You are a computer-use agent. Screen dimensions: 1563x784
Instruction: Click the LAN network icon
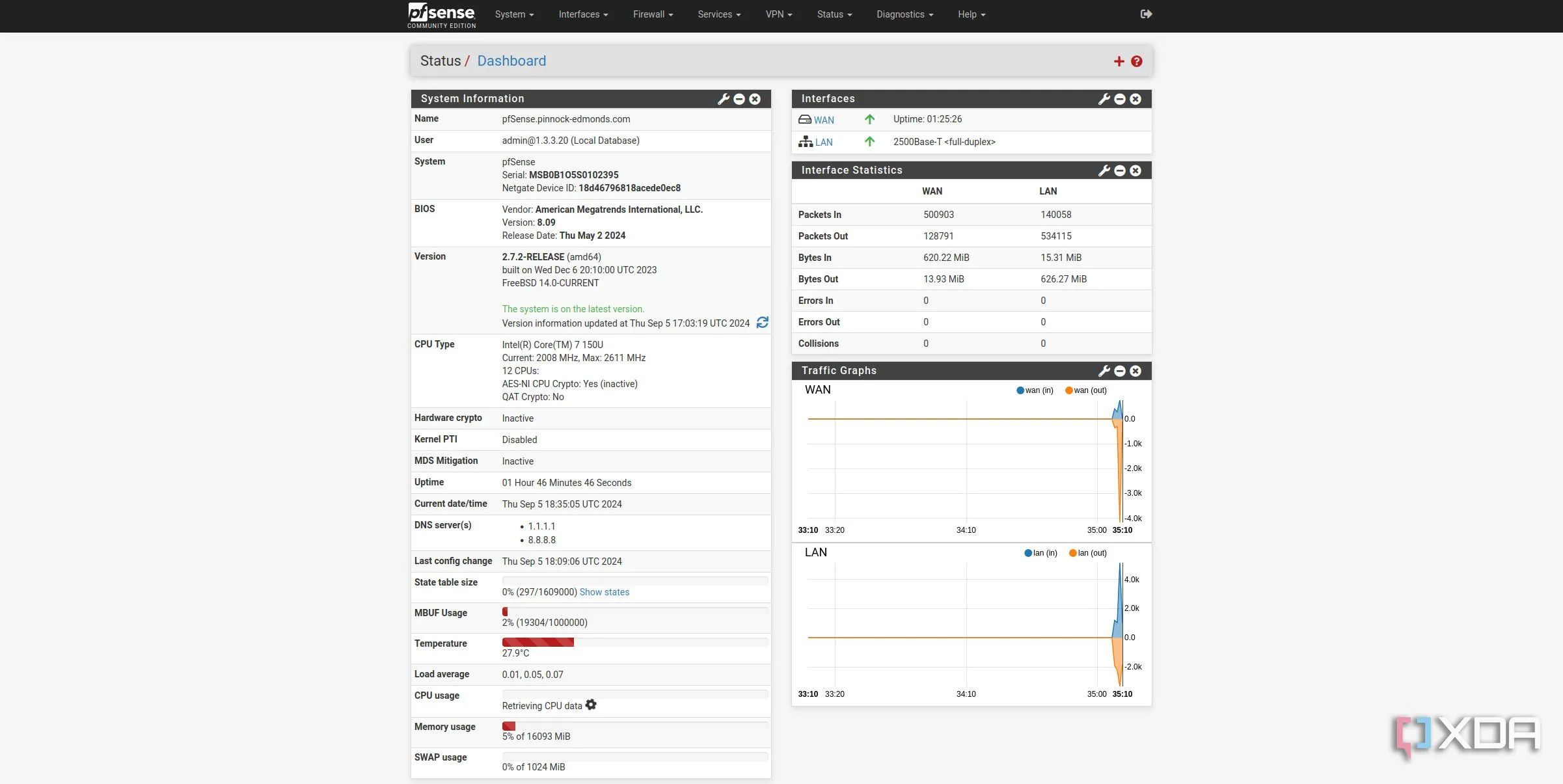click(x=806, y=142)
